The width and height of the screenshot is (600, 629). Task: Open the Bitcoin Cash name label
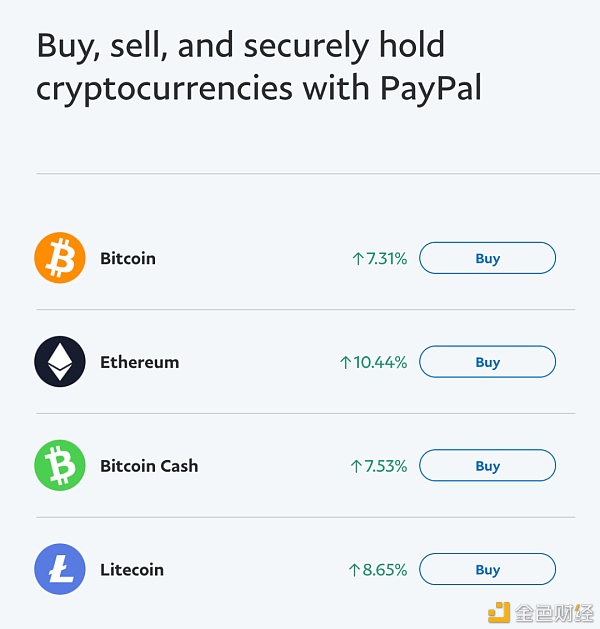(149, 466)
